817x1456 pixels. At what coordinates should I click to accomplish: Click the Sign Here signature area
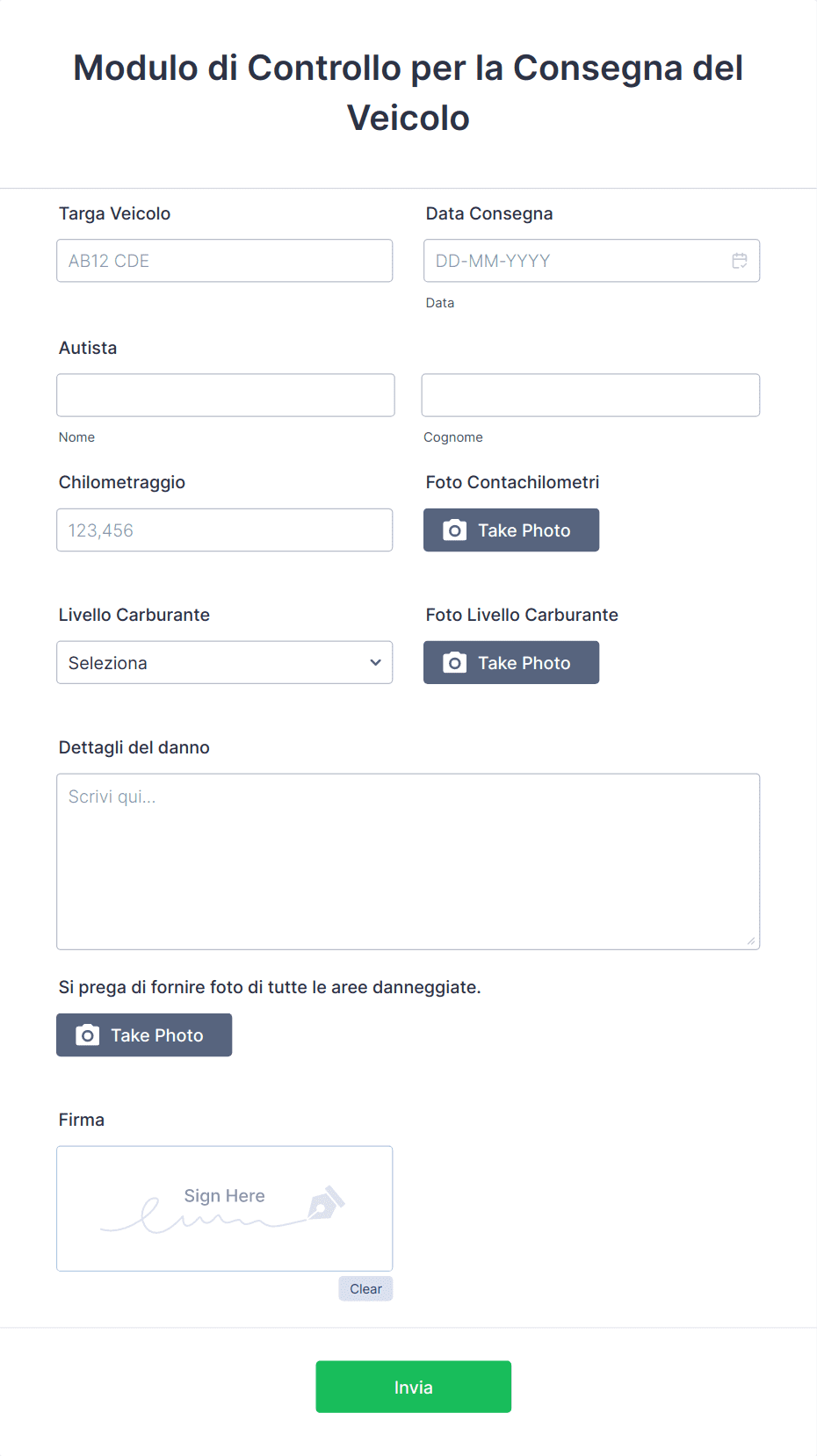224,1208
